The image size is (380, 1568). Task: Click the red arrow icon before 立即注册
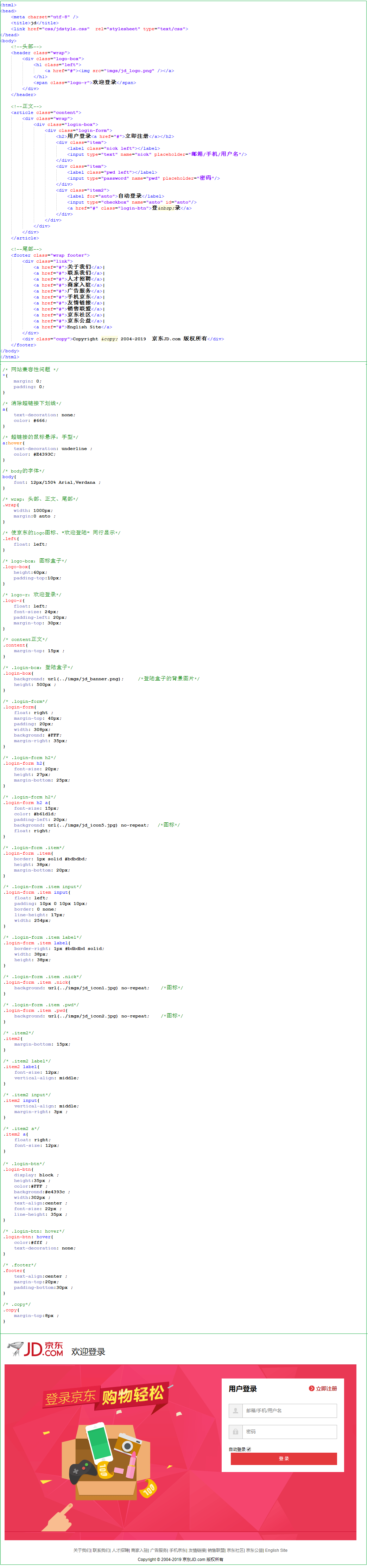coord(311,1388)
